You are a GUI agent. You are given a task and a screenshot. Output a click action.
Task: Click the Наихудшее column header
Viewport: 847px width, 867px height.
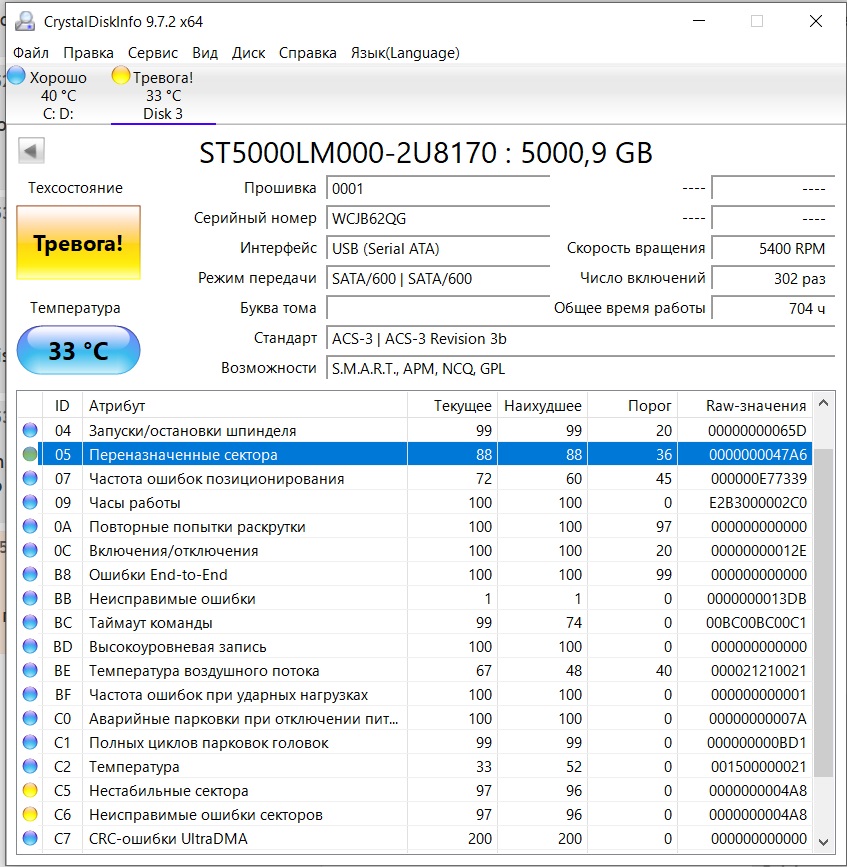tap(542, 405)
